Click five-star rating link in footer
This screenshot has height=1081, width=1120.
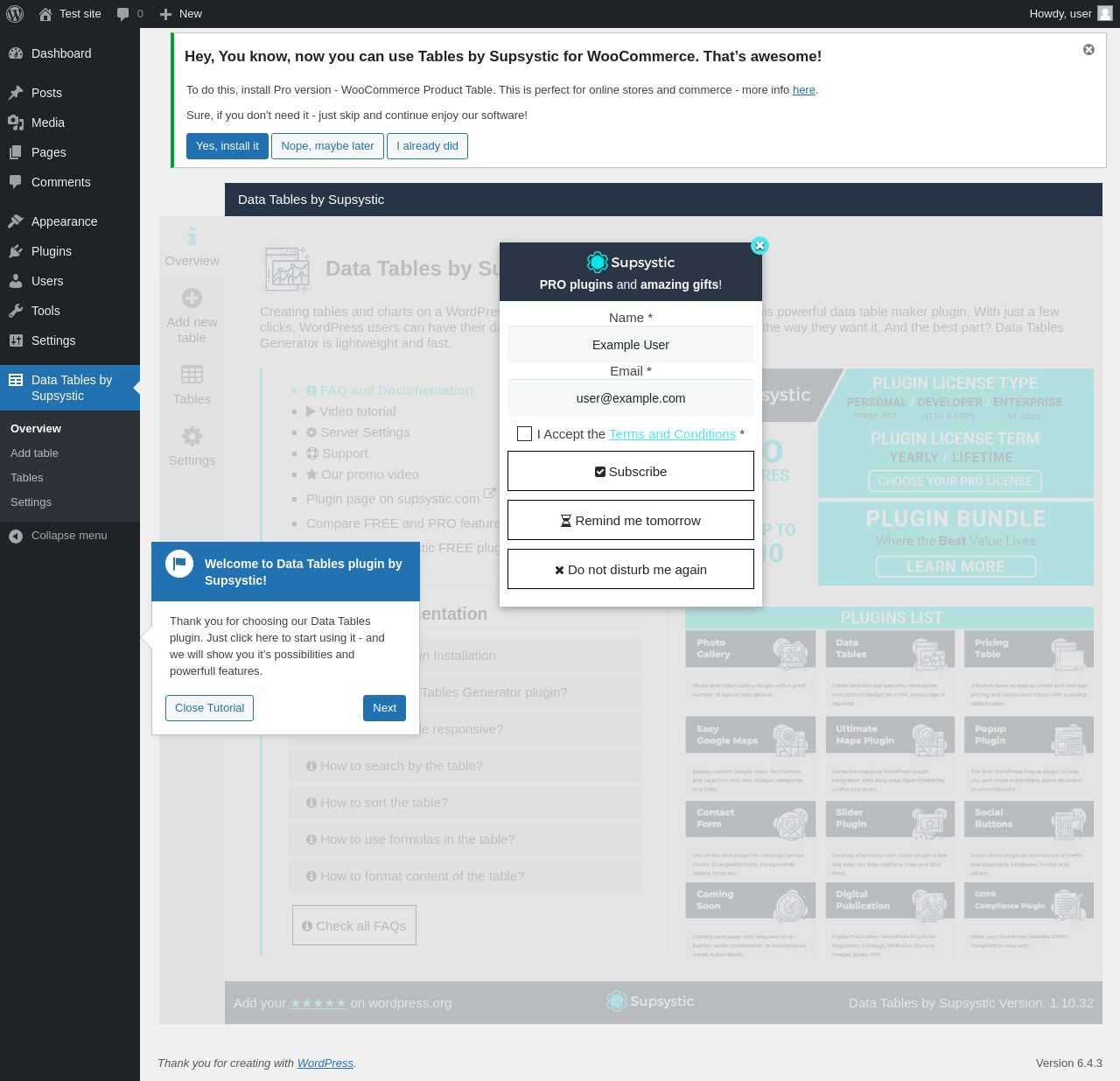pyautogui.click(x=318, y=1003)
